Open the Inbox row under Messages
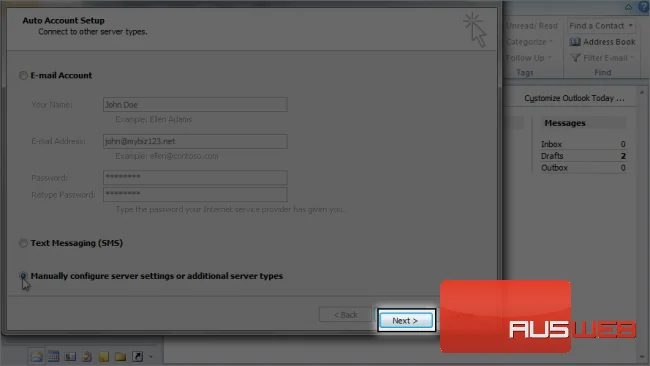The image size is (650, 366). pos(583,144)
